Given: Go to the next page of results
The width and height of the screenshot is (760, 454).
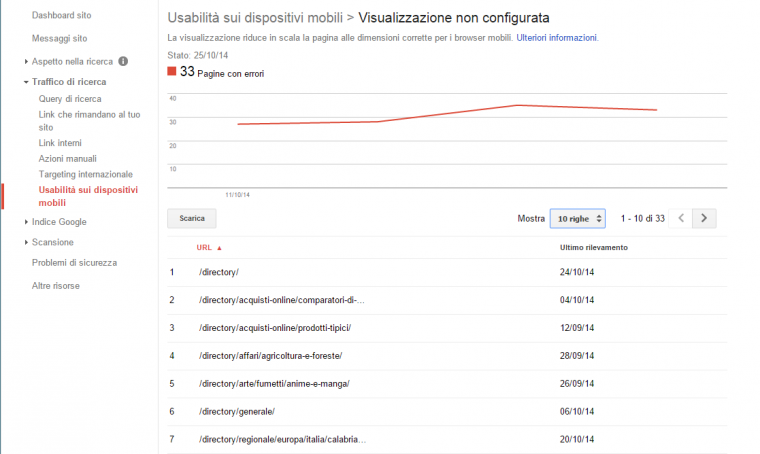Looking at the screenshot, I should pyautogui.click(x=704, y=219).
